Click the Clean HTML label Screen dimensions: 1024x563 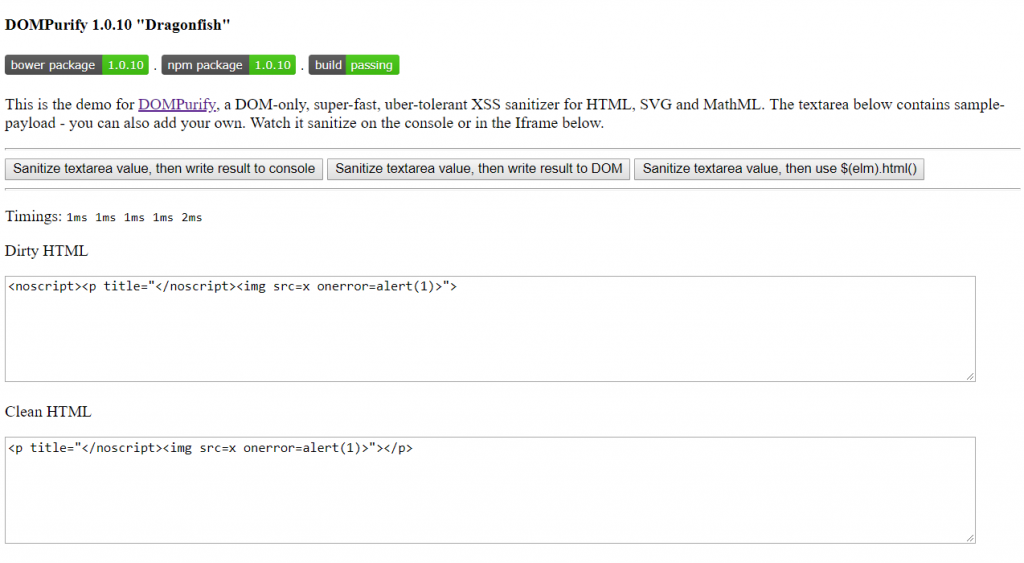coord(48,411)
